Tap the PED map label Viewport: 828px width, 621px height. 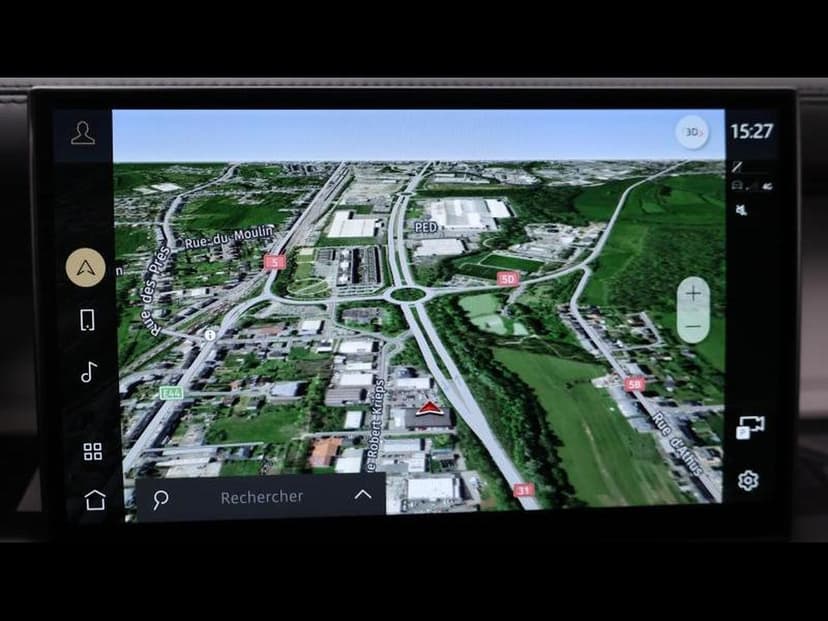(426, 227)
